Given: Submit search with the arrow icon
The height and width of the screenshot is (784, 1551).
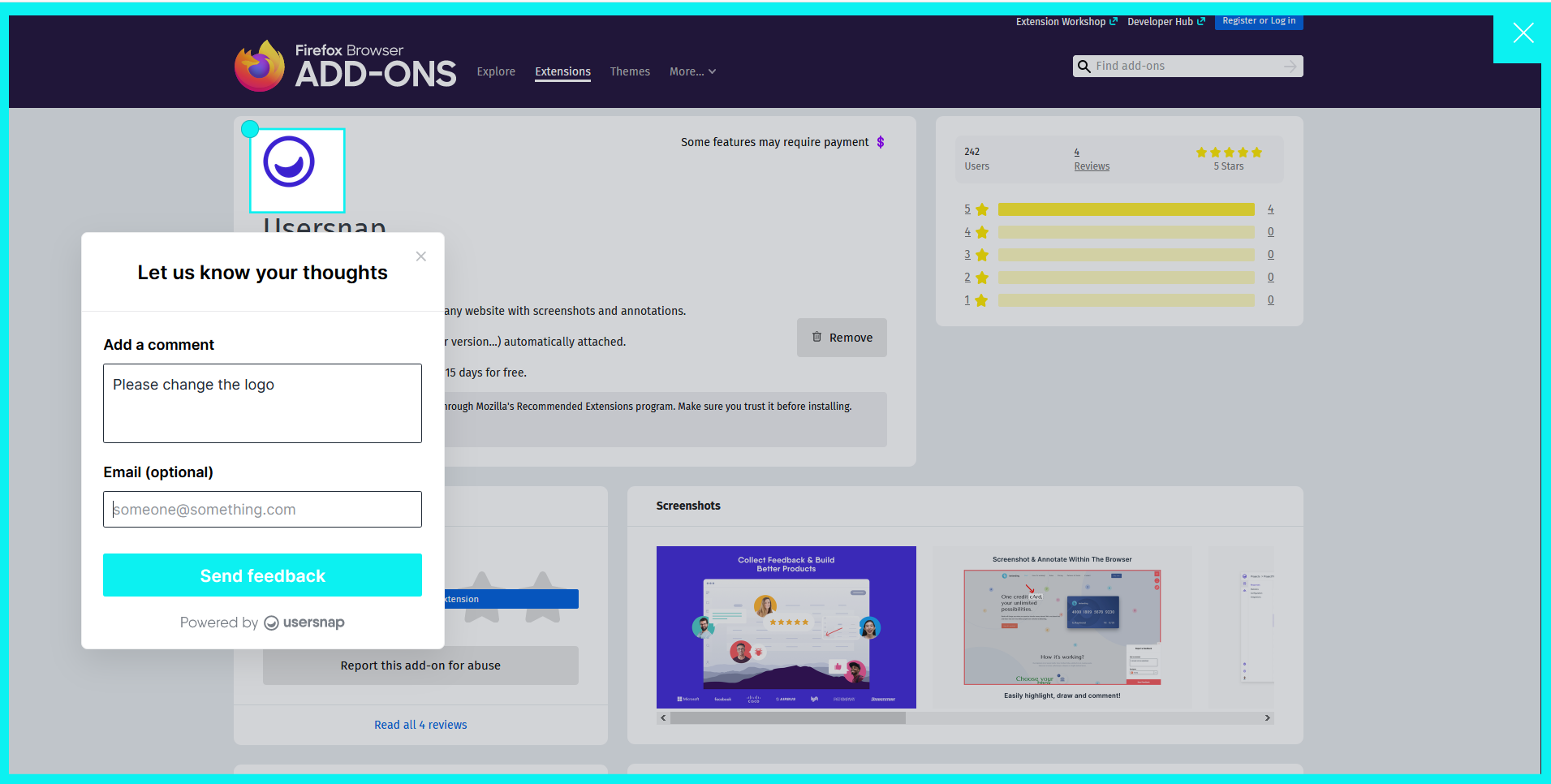Looking at the screenshot, I should point(1290,67).
